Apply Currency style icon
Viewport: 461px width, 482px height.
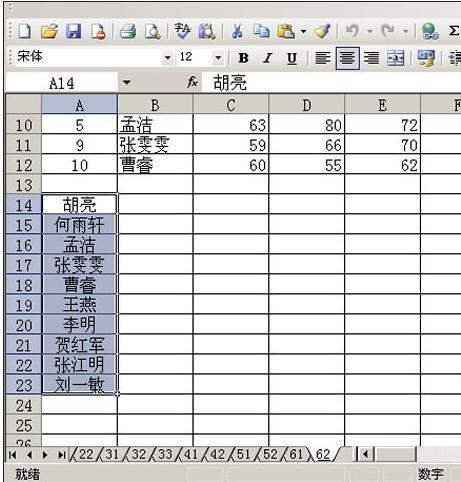[426, 59]
